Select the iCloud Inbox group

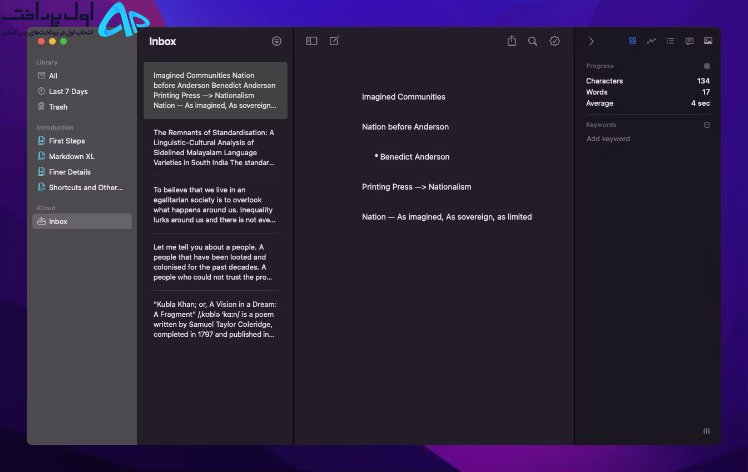[82, 221]
